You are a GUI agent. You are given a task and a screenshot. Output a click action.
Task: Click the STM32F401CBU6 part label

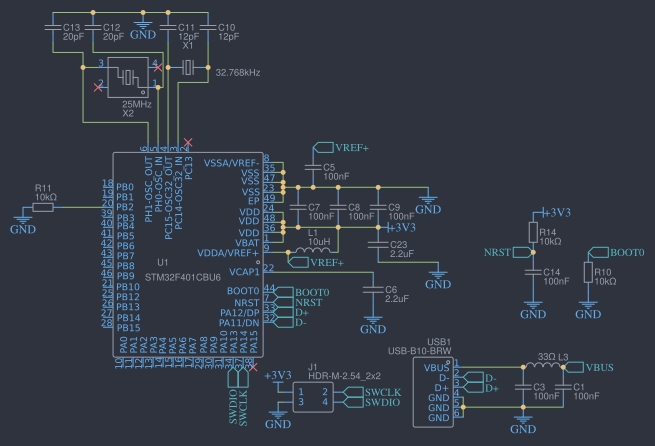pyautogui.click(x=183, y=277)
